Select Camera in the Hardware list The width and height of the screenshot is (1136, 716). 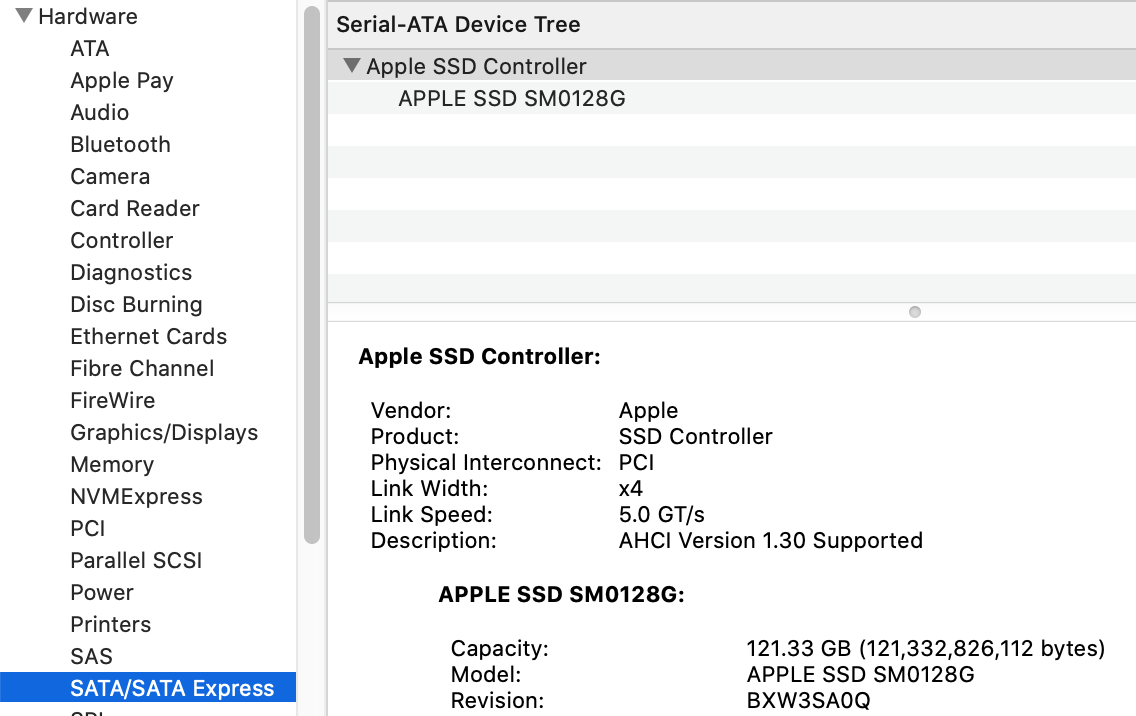click(x=110, y=176)
